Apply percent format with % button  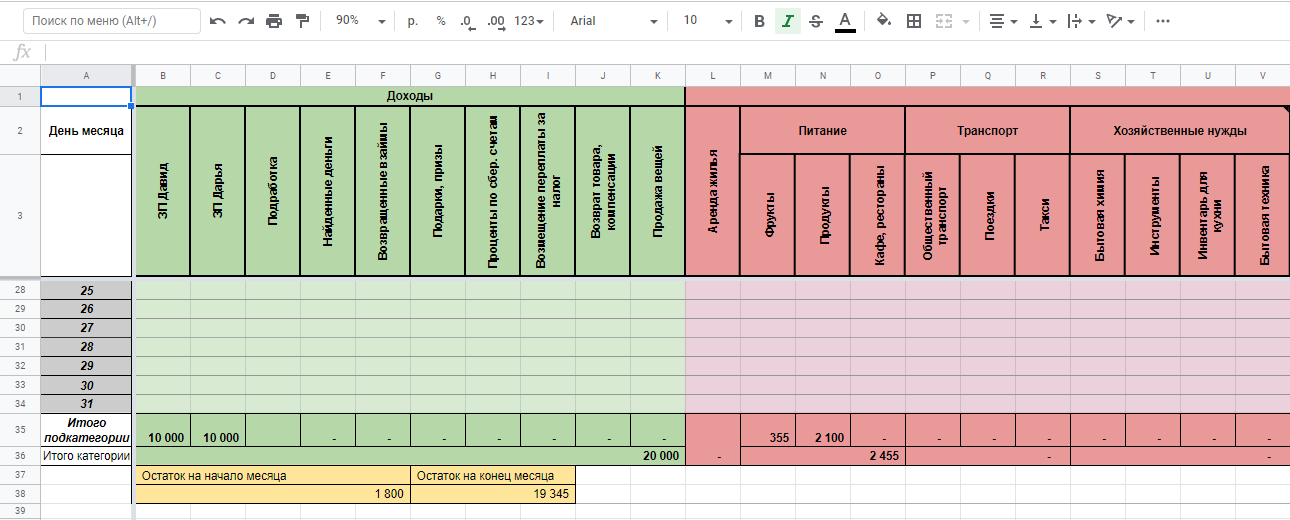pos(441,21)
